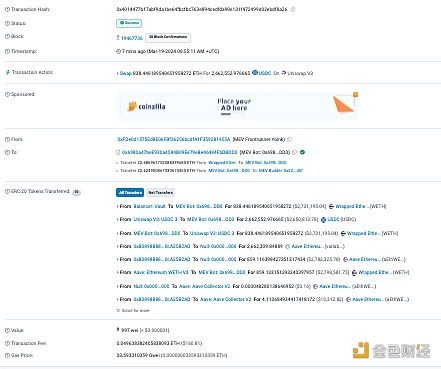
Task: Switch to the All Transfers tab
Action: pyautogui.click(x=130, y=192)
